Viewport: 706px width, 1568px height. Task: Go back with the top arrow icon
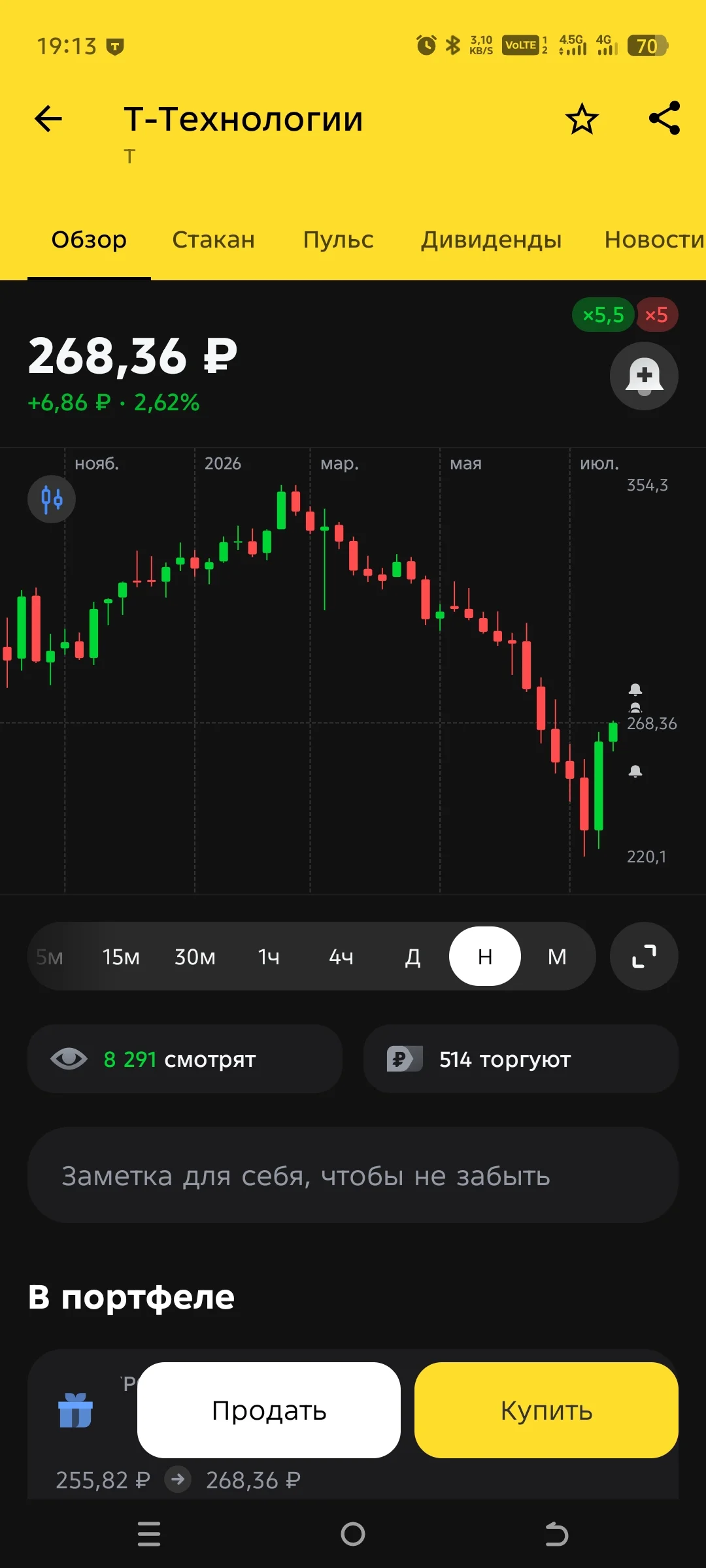[48, 119]
